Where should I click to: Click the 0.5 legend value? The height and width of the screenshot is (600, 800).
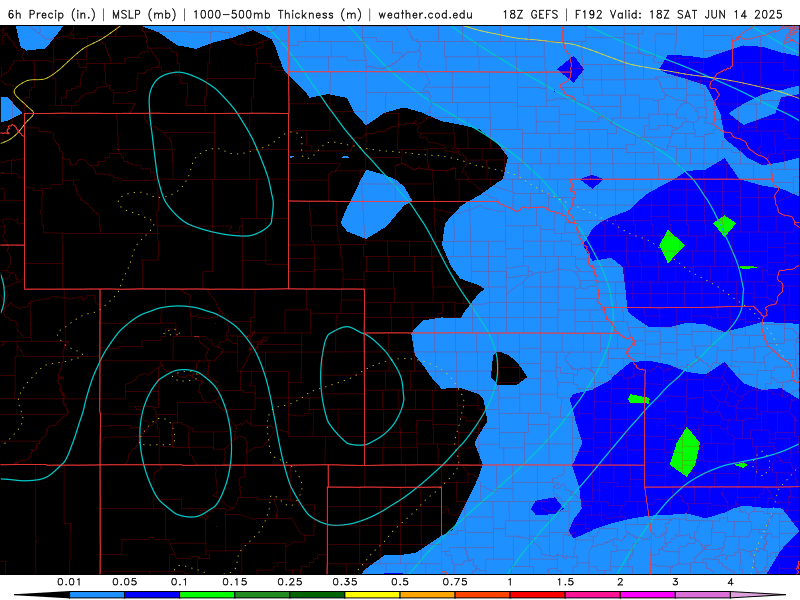tap(400, 582)
